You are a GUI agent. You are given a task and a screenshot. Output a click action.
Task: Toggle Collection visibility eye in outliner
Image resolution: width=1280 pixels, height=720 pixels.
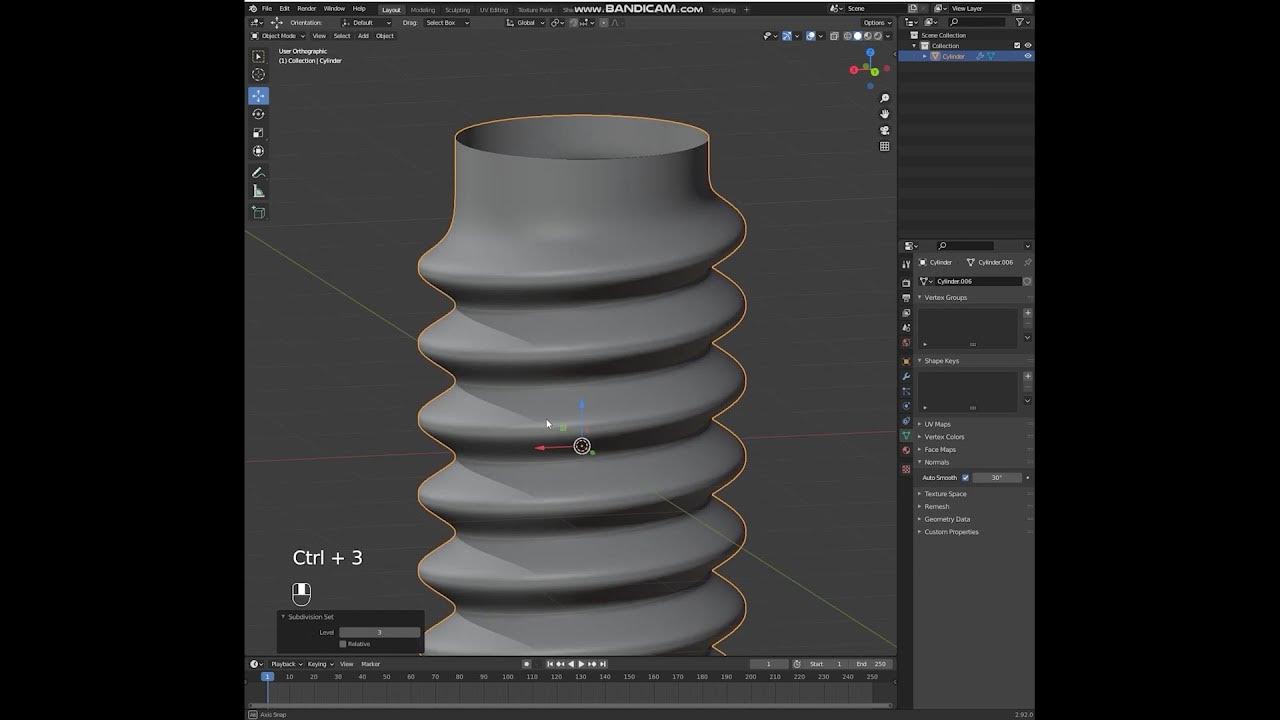coord(1028,45)
